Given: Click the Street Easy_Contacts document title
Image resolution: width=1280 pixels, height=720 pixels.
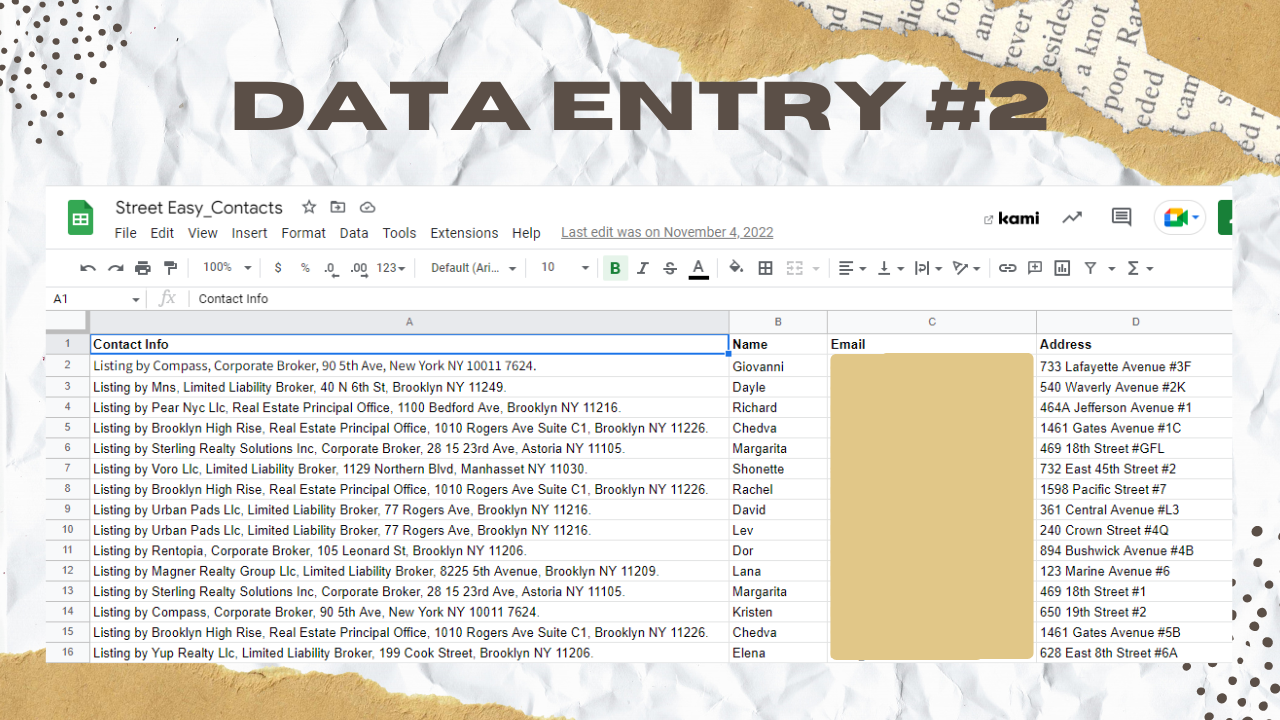Looking at the screenshot, I should coord(199,207).
